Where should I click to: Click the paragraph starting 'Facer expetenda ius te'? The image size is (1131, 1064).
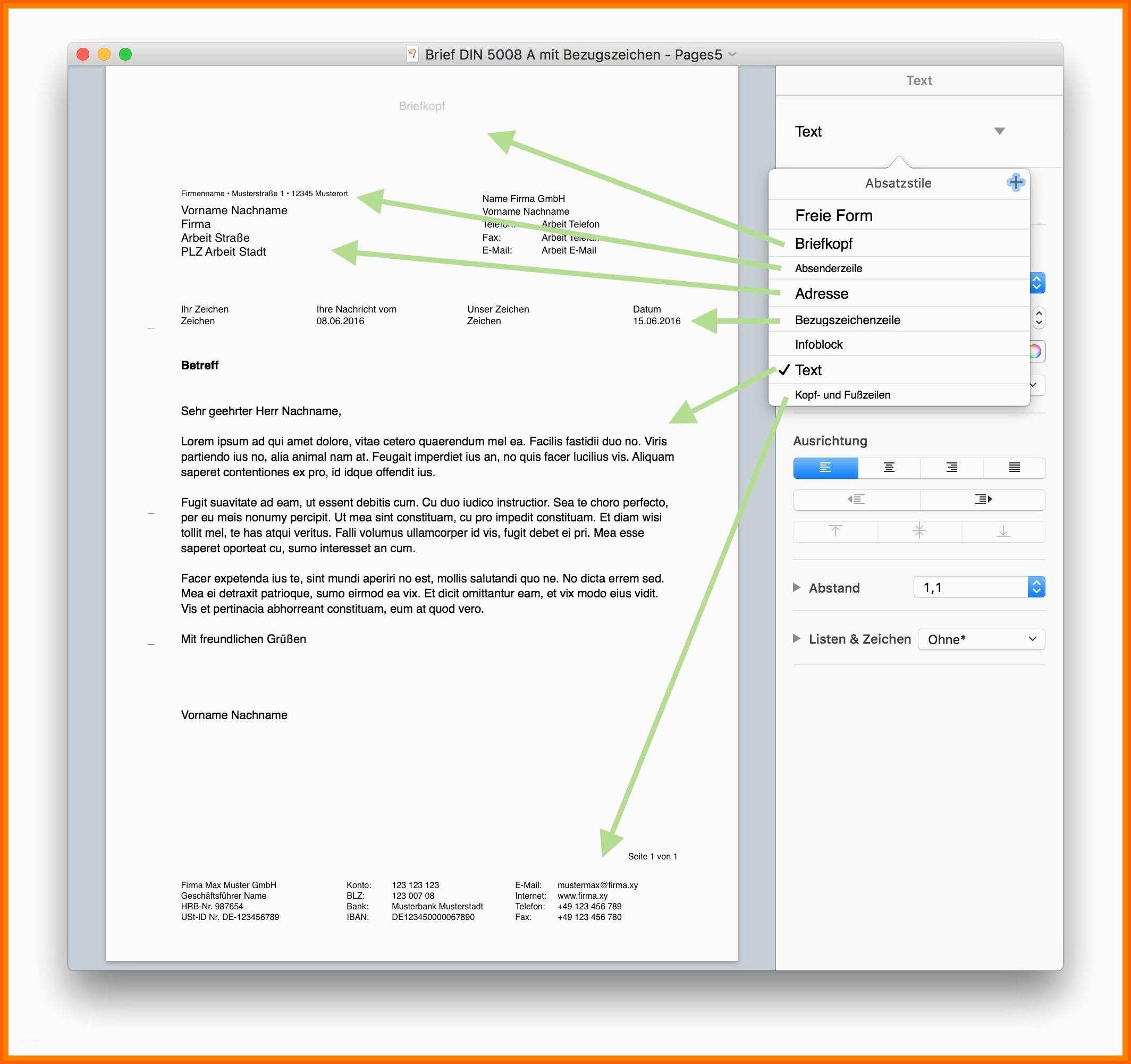tap(422, 594)
